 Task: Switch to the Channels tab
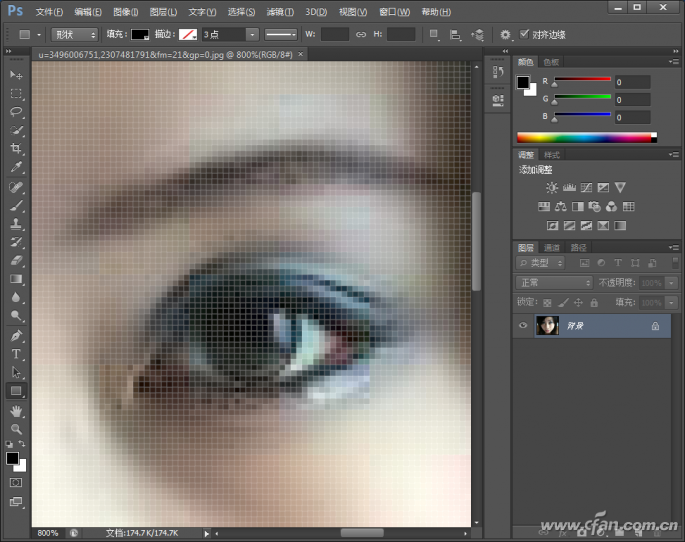pyautogui.click(x=552, y=248)
